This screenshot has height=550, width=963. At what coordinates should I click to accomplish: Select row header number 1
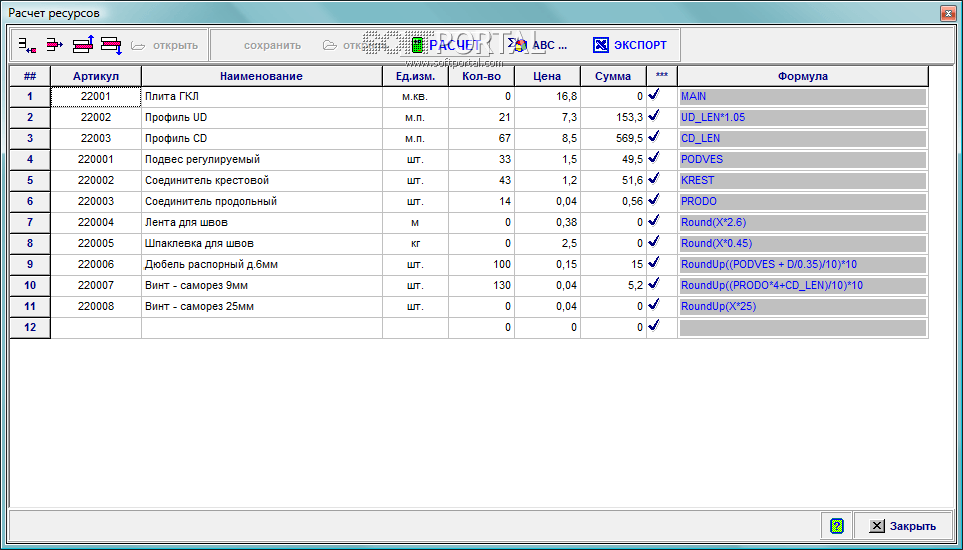tap(30, 97)
